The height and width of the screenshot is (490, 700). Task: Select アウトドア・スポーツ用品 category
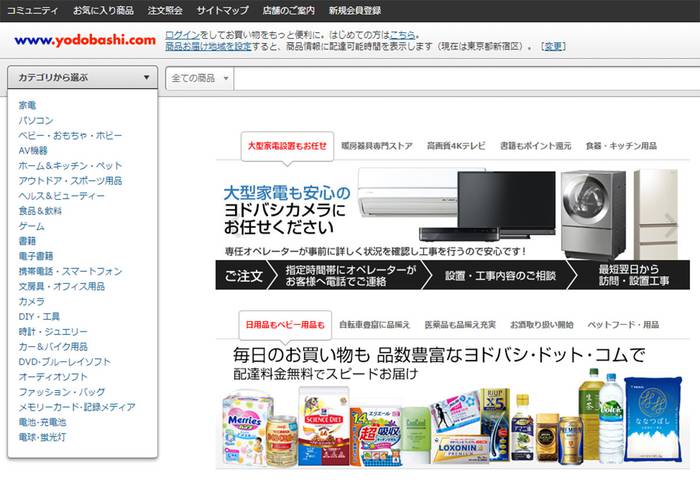70,181
